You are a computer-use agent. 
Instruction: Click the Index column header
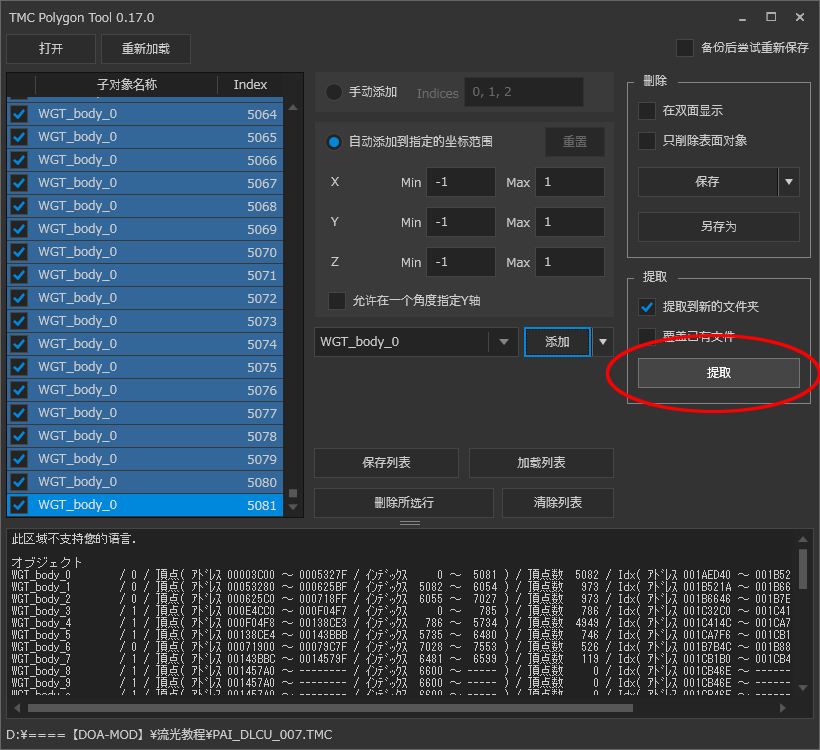[x=250, y=85]
